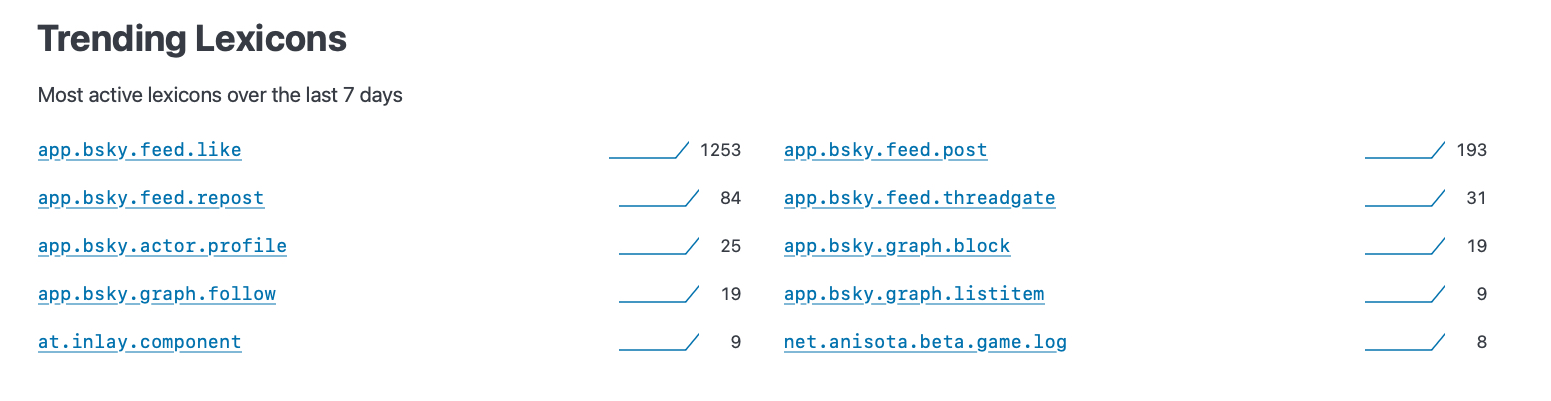Open the app.bsky.feed.like lexicon link

coord(139,150)
